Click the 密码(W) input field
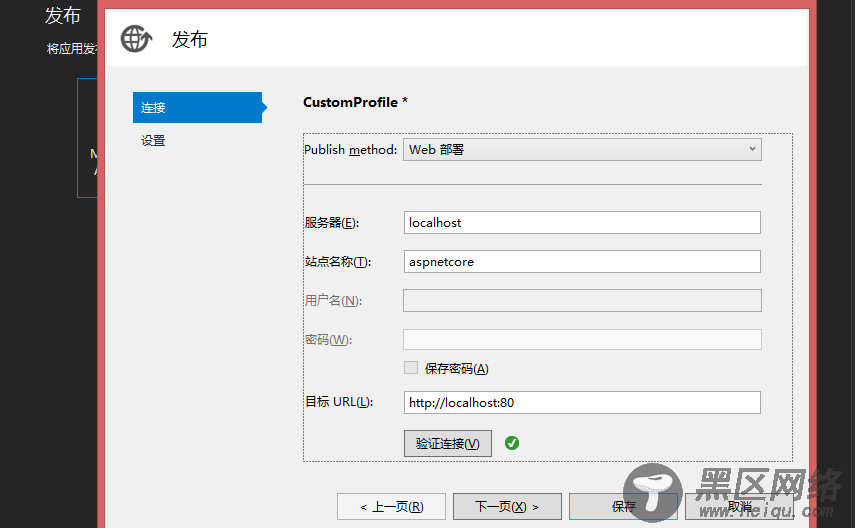Screen dimensions: 855x528 [582, 339]
